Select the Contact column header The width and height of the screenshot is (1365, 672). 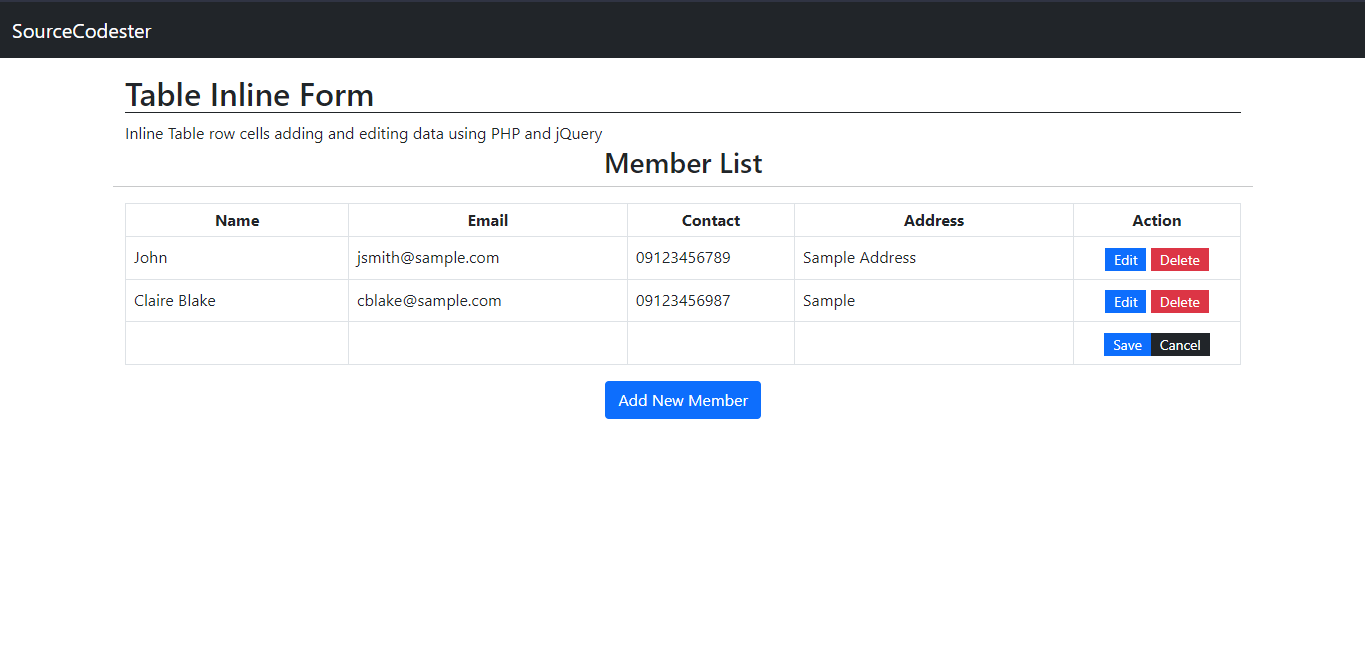point(710,220)
